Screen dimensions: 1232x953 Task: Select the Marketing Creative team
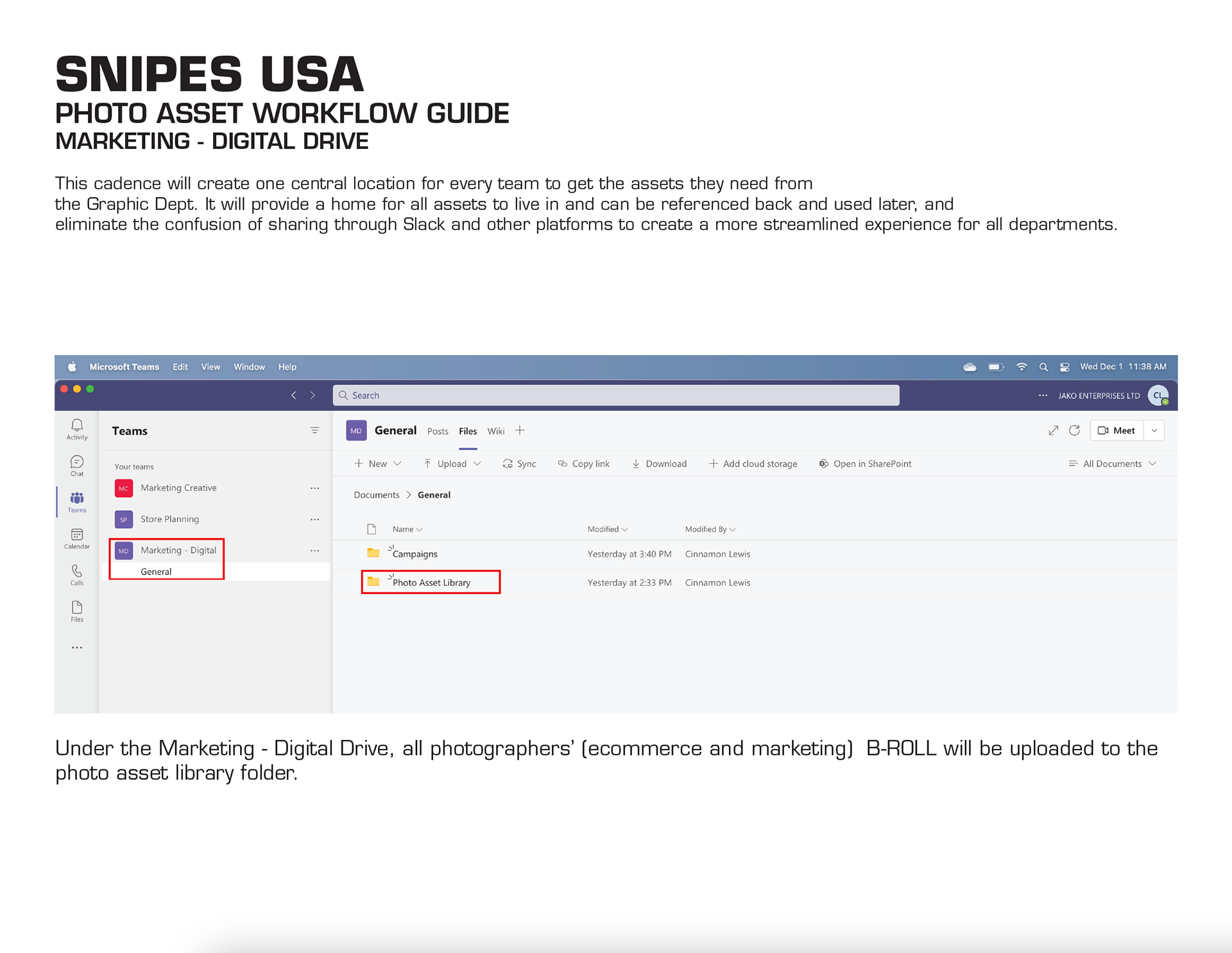point(178,488)
